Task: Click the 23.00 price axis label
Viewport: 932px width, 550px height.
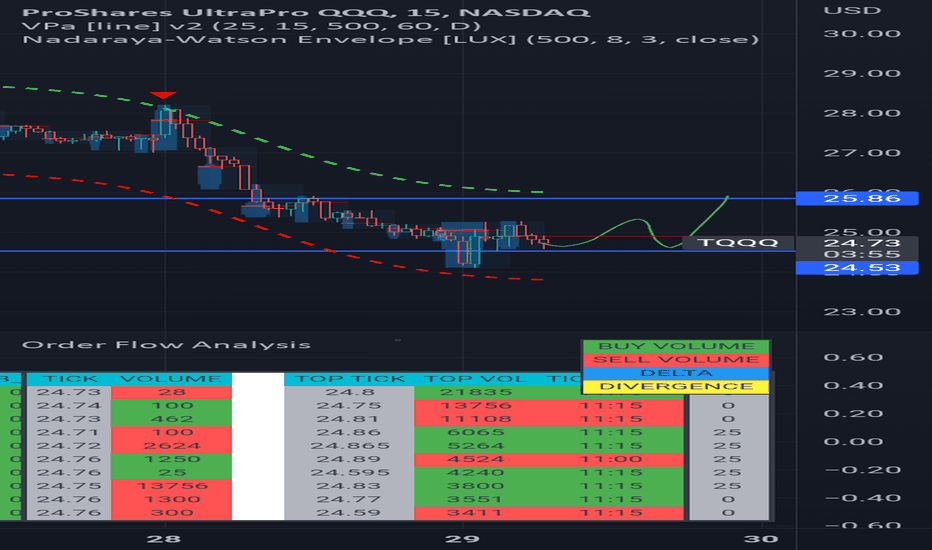Action: click(x=862, y=312)
